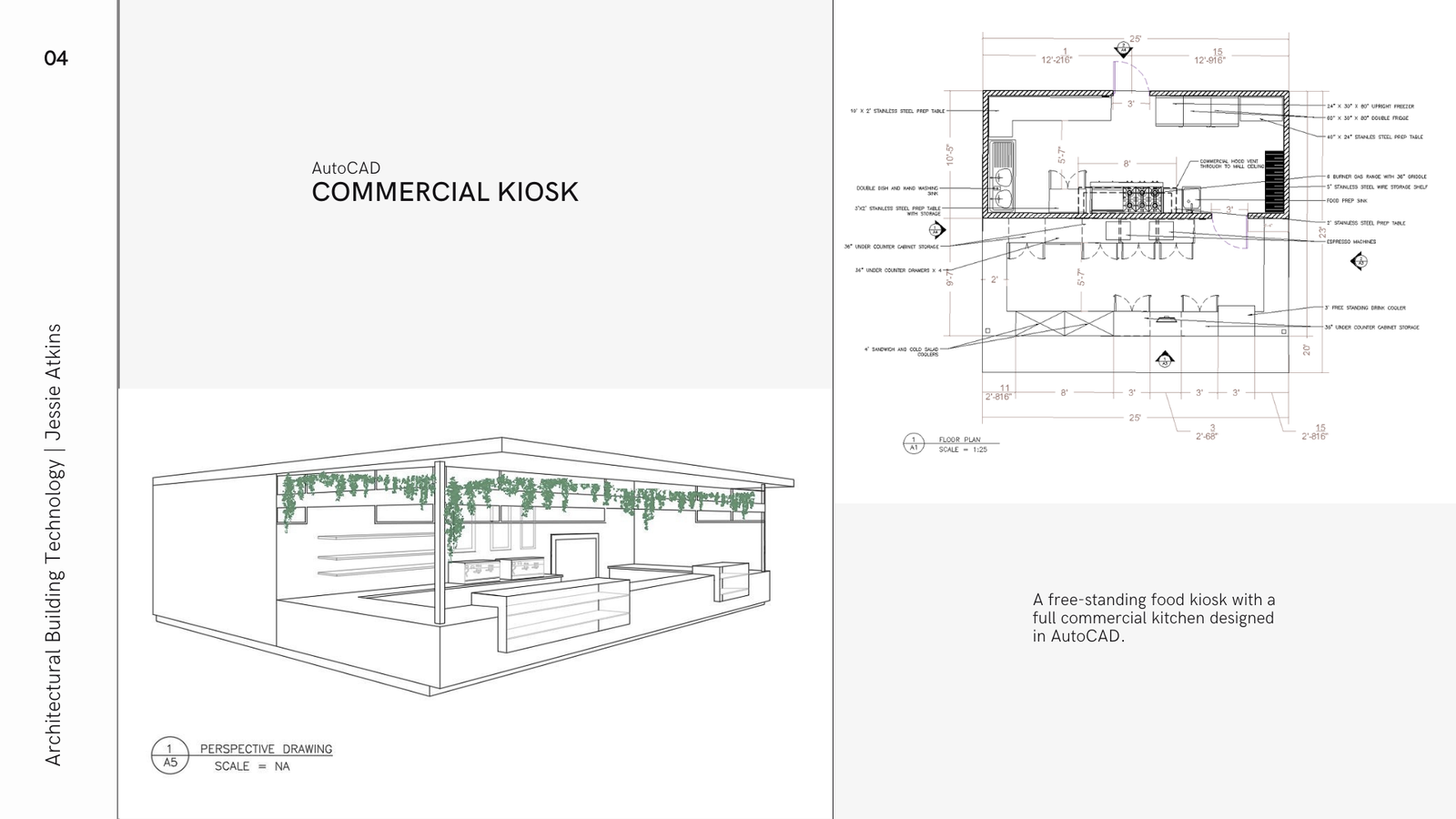This screenshot has height=819, width=1456.
Task: Click the "SCALE = NA" label
Action: tap(252, 766)
